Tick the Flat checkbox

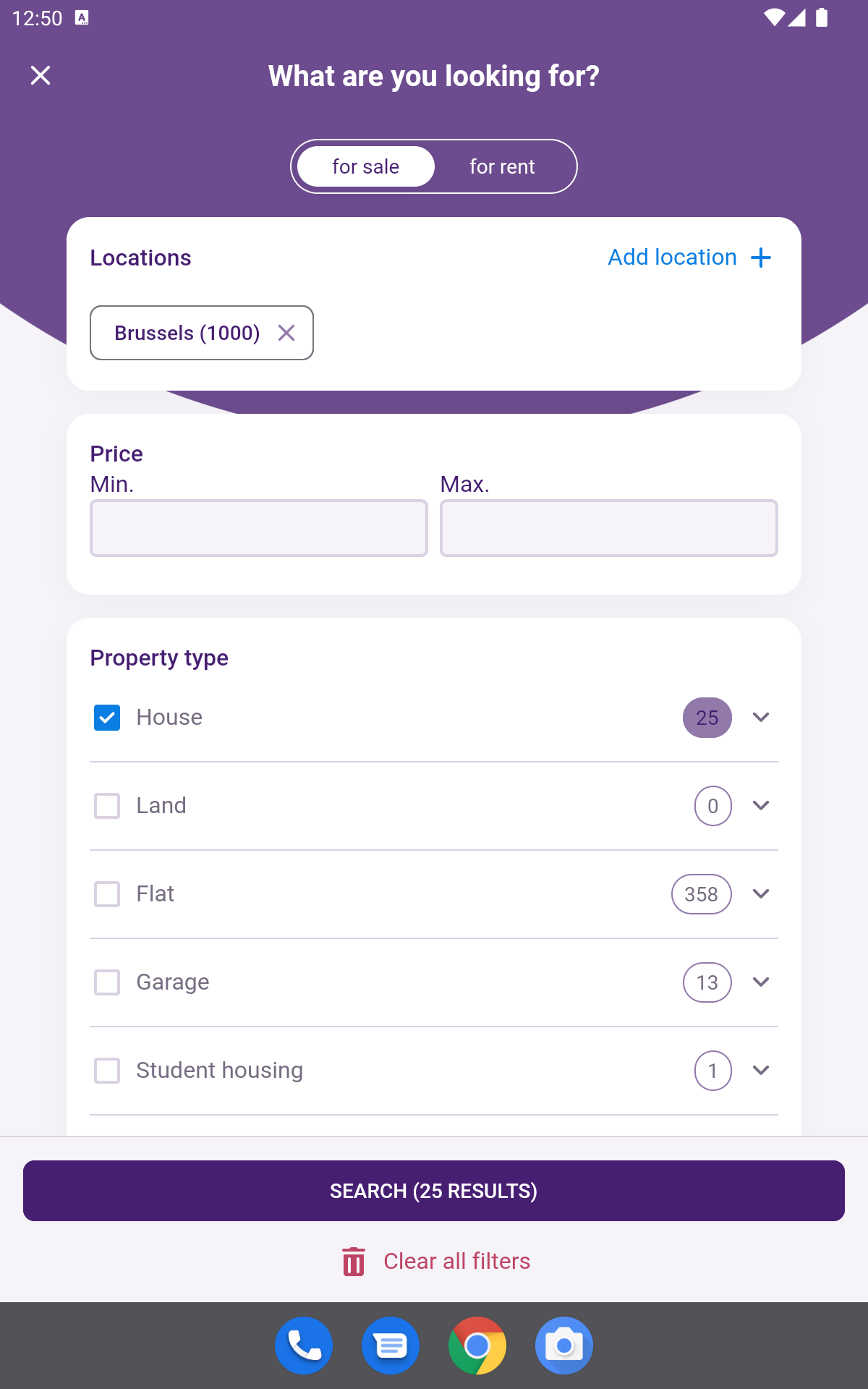point(107,894)
